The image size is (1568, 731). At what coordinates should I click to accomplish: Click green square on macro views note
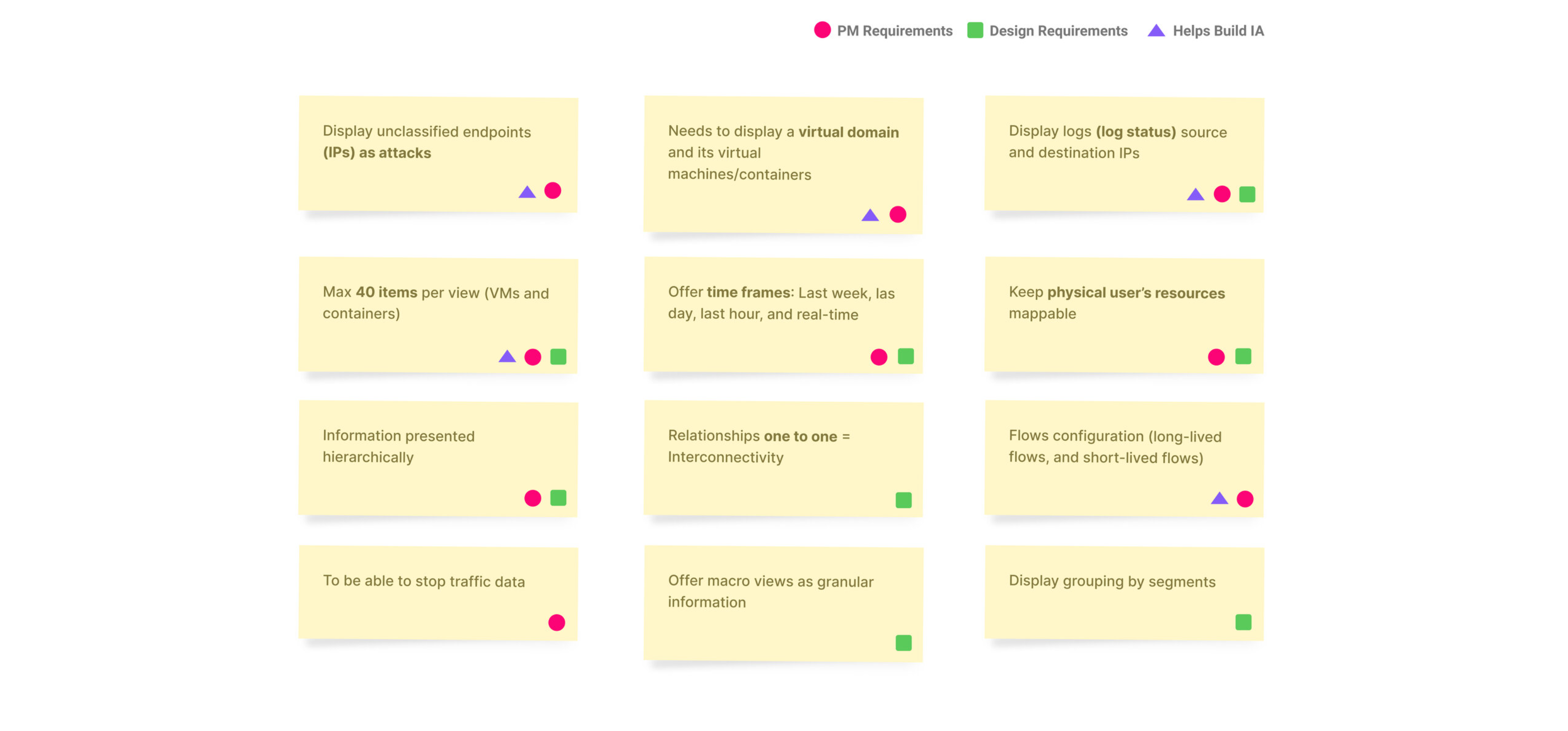(x=903, y=643)
